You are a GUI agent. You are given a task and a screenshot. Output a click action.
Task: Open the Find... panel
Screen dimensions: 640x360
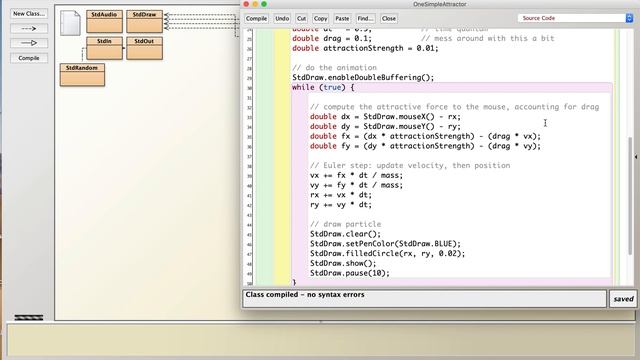pos(365,18)
